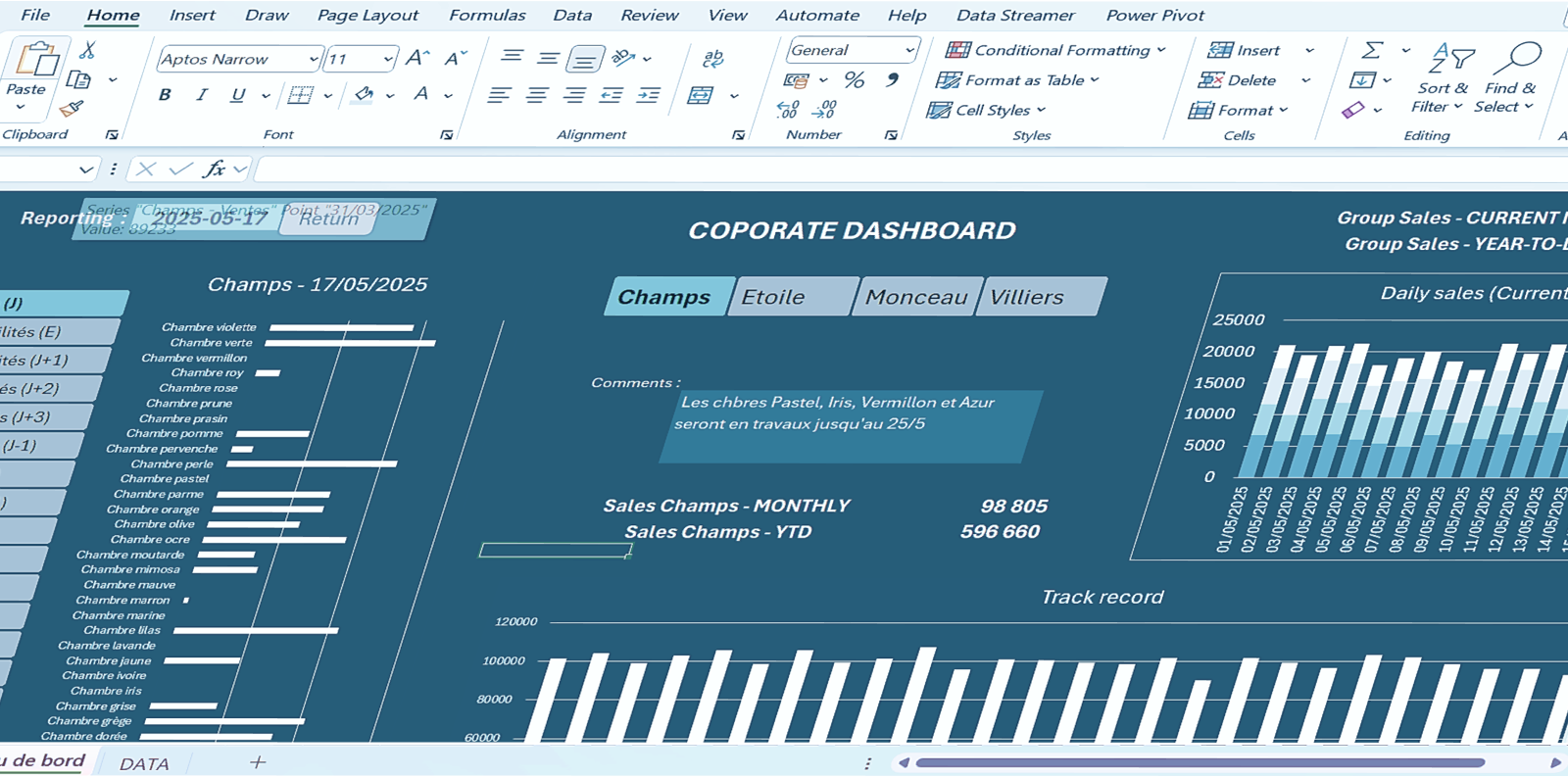The width and height of the screenshot is (1568, 778).
Task: Click the Merge and Center icon
Action: [x=701, y=95]
